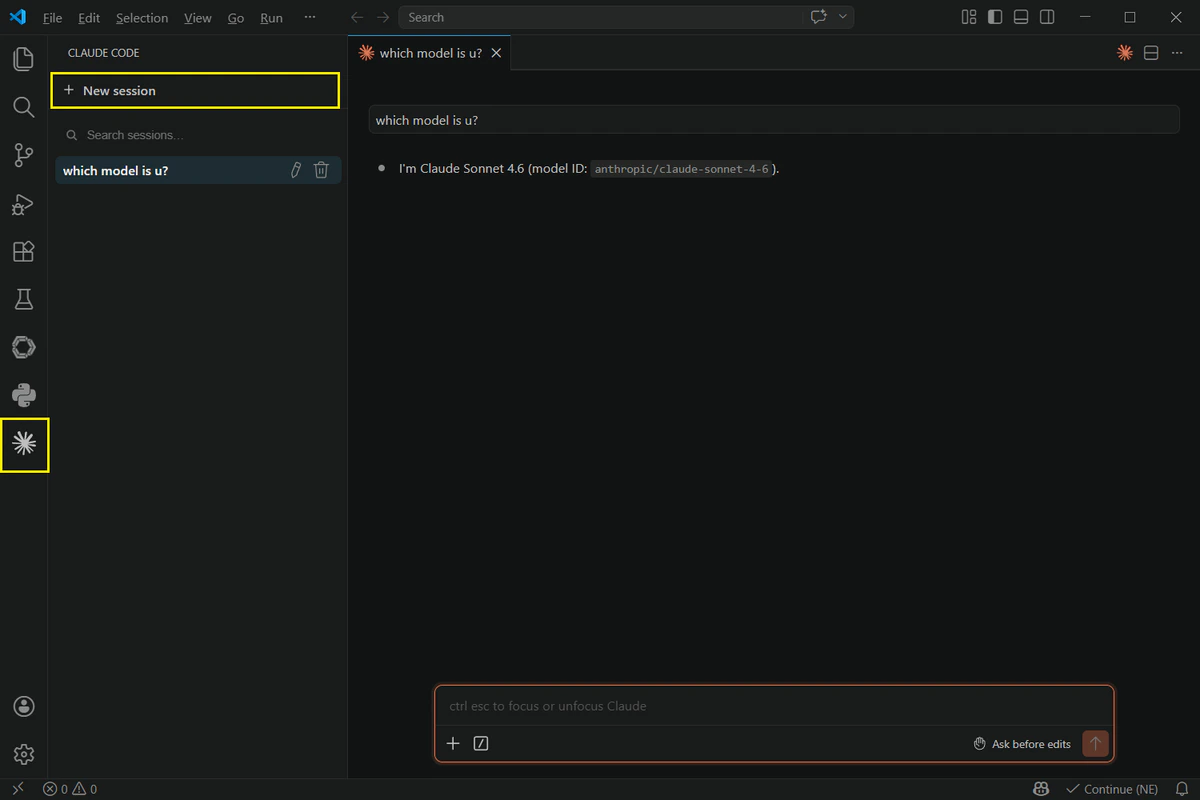Open Source Control view

(24, 155)
